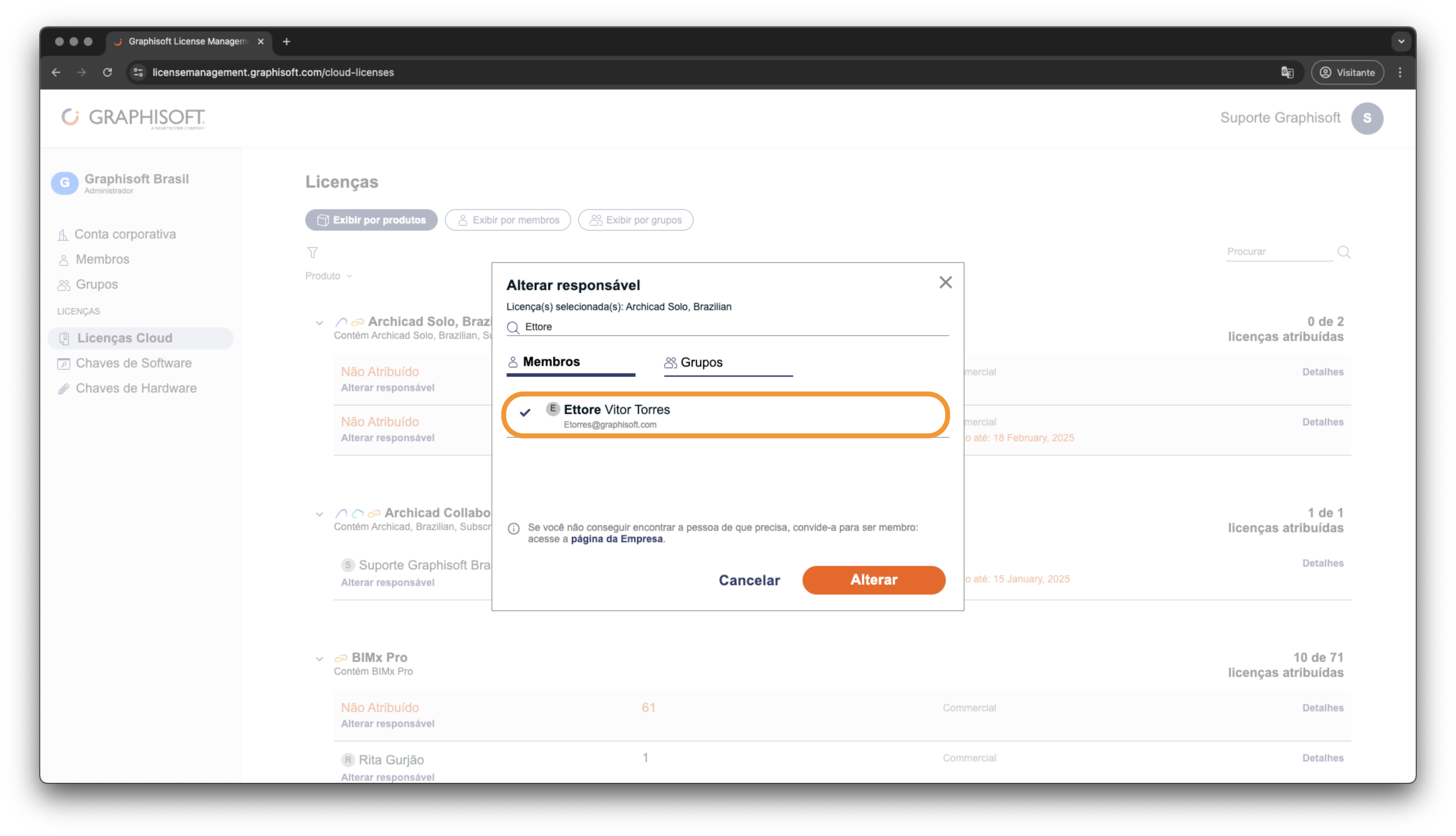
Task: Open a new browser tab
Action: coord(287,41)
